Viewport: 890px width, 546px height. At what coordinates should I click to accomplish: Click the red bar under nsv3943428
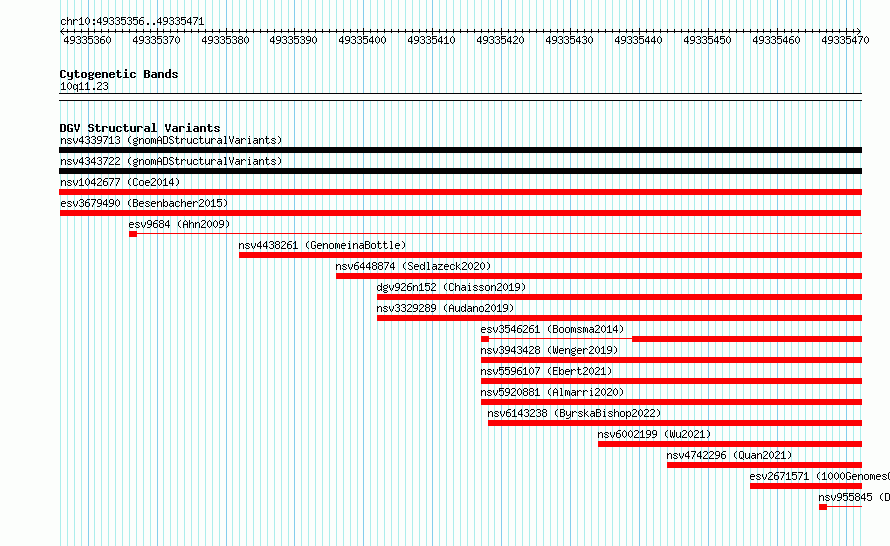[x=671, y=360]
